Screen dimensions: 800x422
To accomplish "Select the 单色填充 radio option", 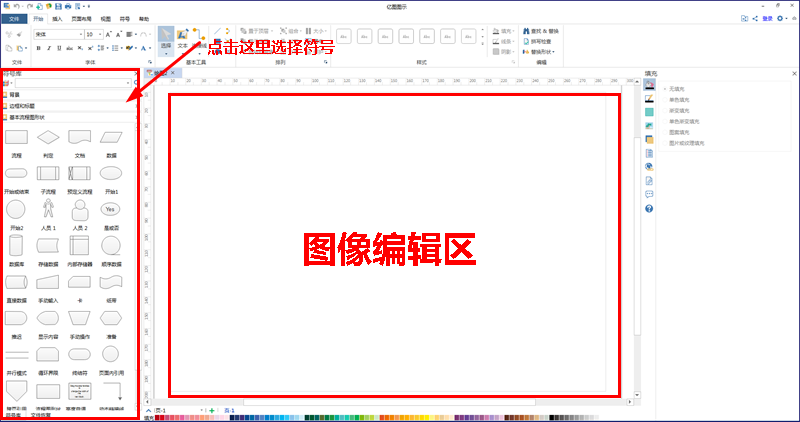I will pos(677,100).
